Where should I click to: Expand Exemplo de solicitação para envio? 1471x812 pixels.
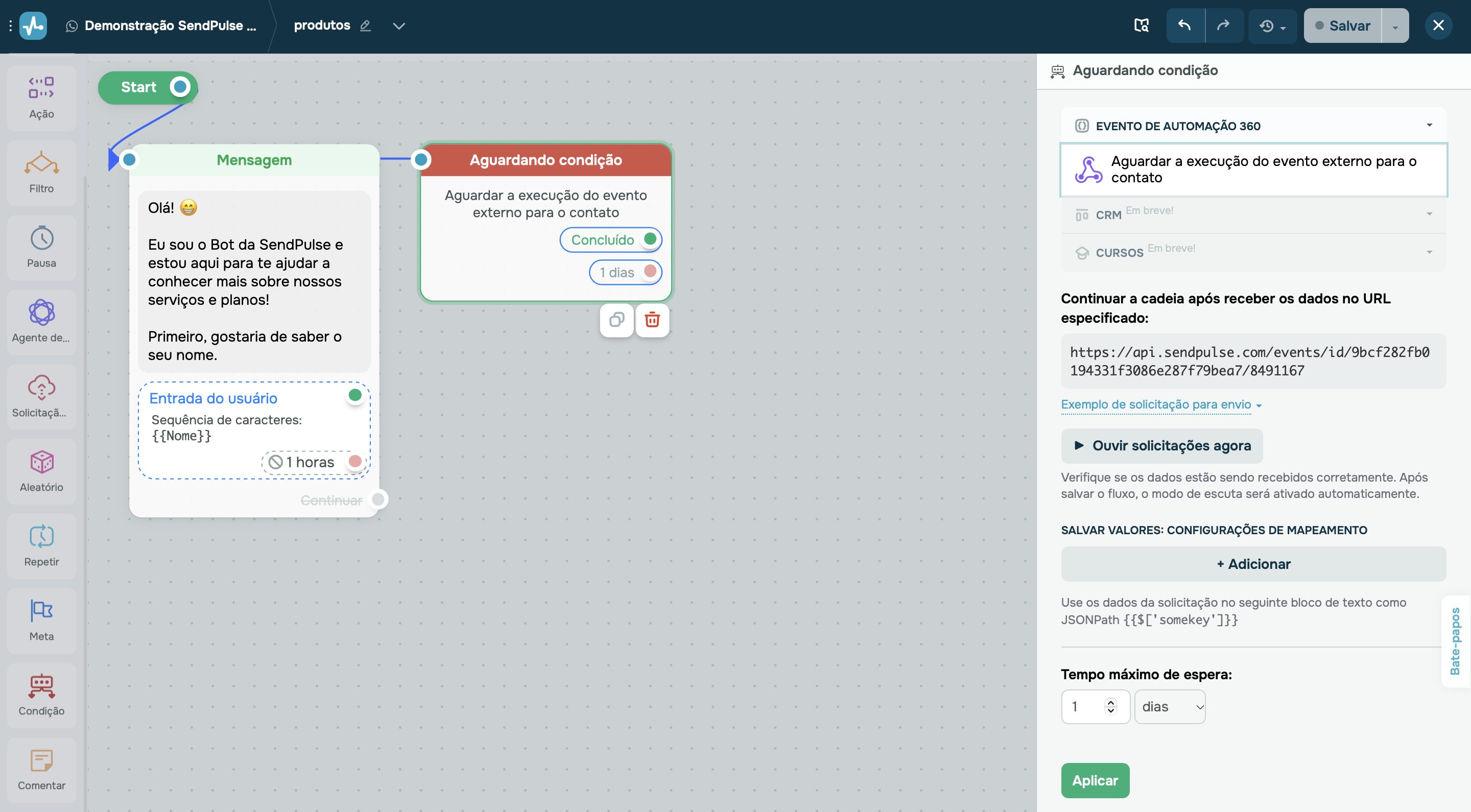click(1161, 404)
